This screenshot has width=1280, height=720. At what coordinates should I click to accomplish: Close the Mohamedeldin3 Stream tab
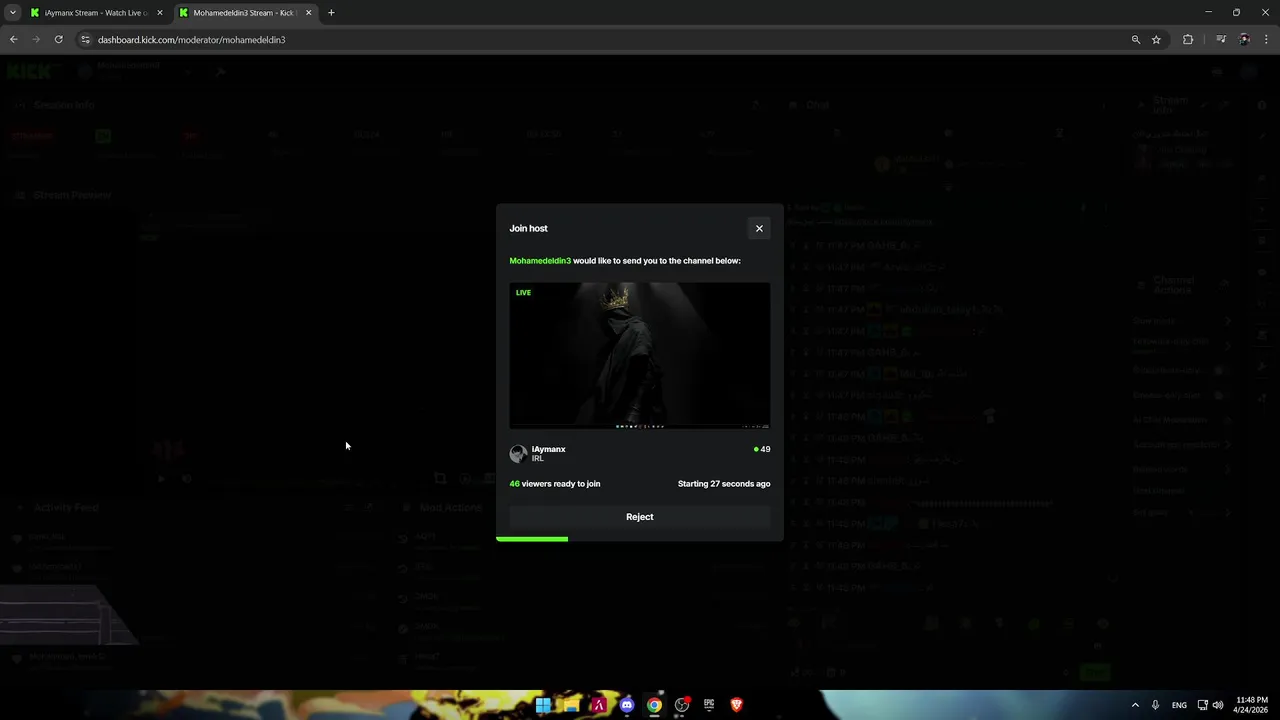click(x=308, y=13)
